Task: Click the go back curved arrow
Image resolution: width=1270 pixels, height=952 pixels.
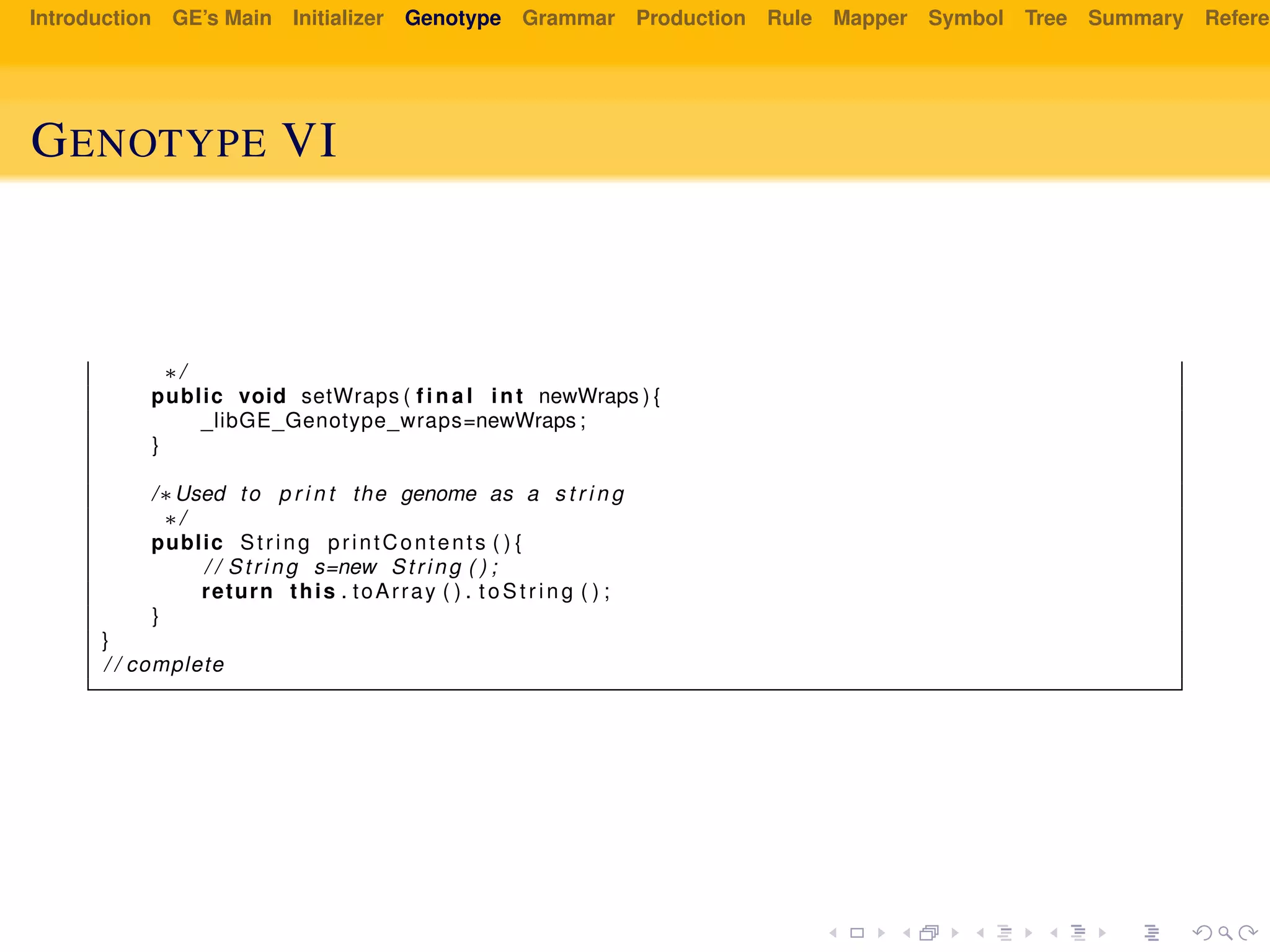Action: [x=1202, y=933]
